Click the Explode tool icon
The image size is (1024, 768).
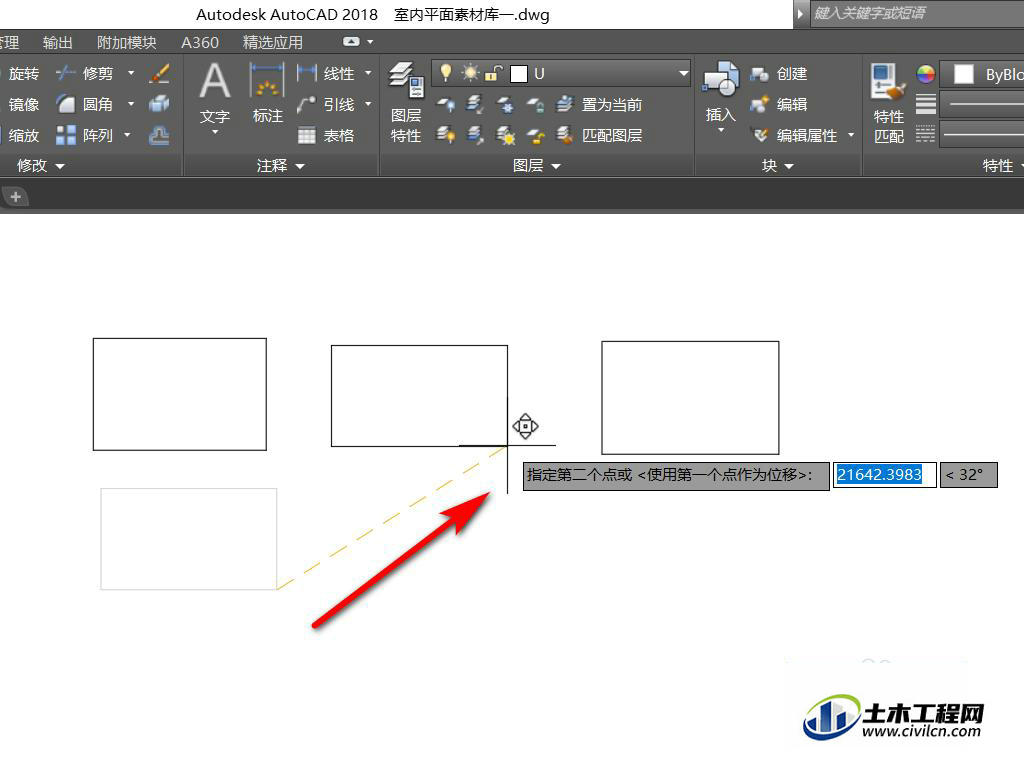[x=159, y=104]
